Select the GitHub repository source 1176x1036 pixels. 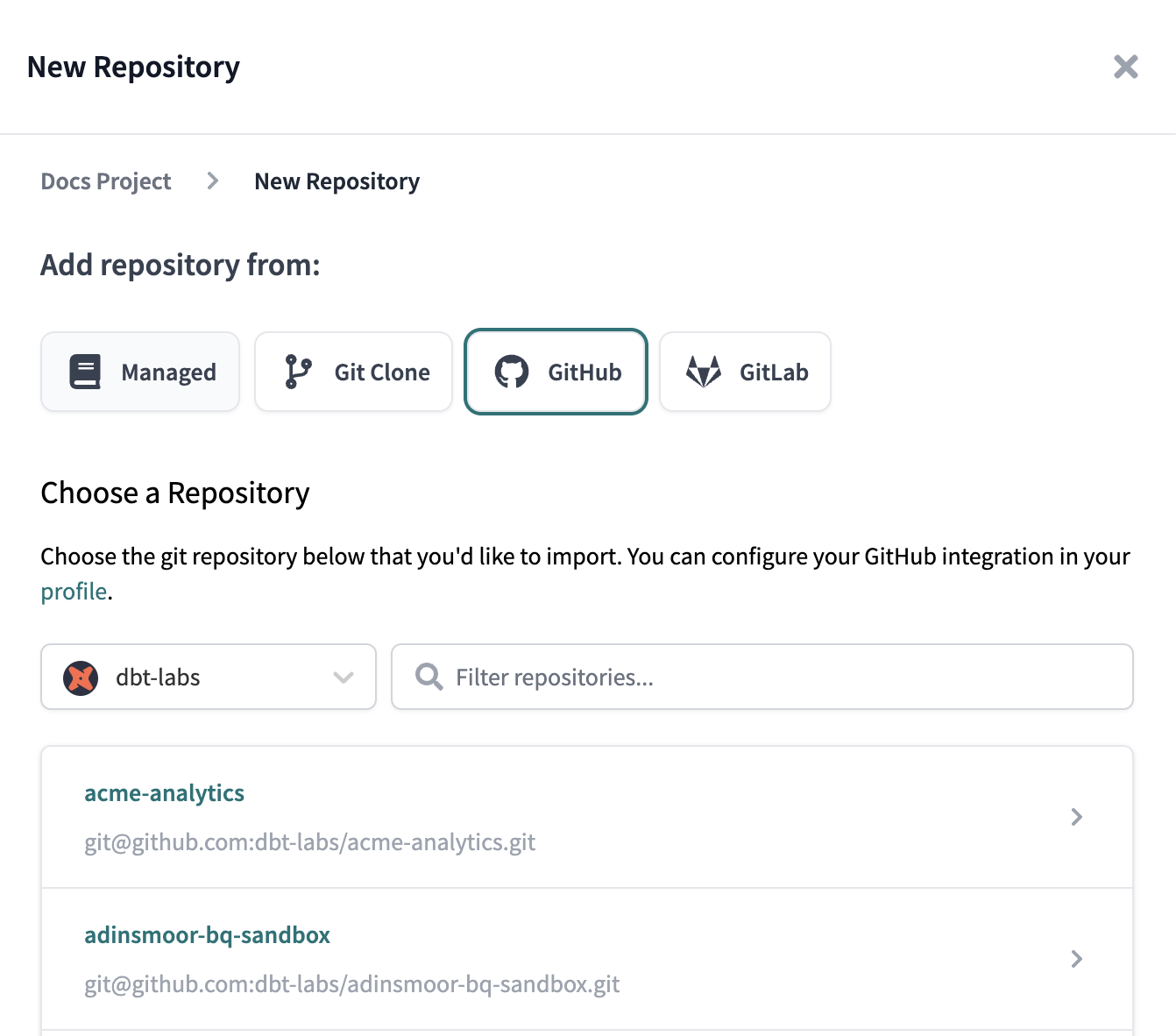click(556, 372)
